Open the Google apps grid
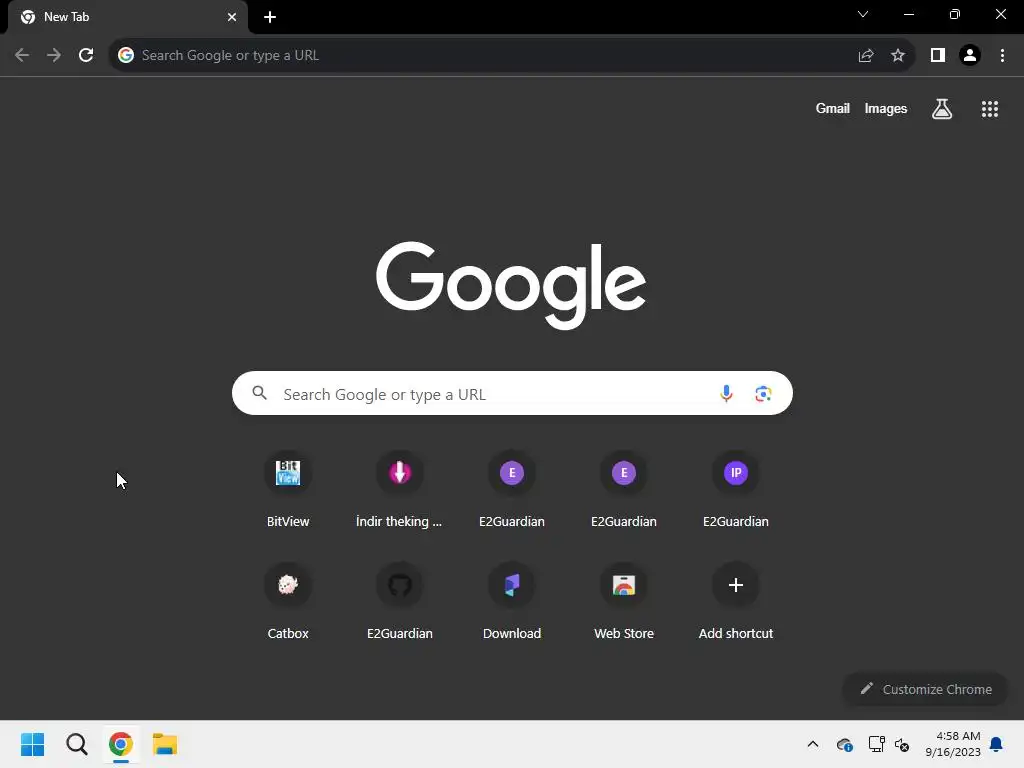 [x=990, y=109]
